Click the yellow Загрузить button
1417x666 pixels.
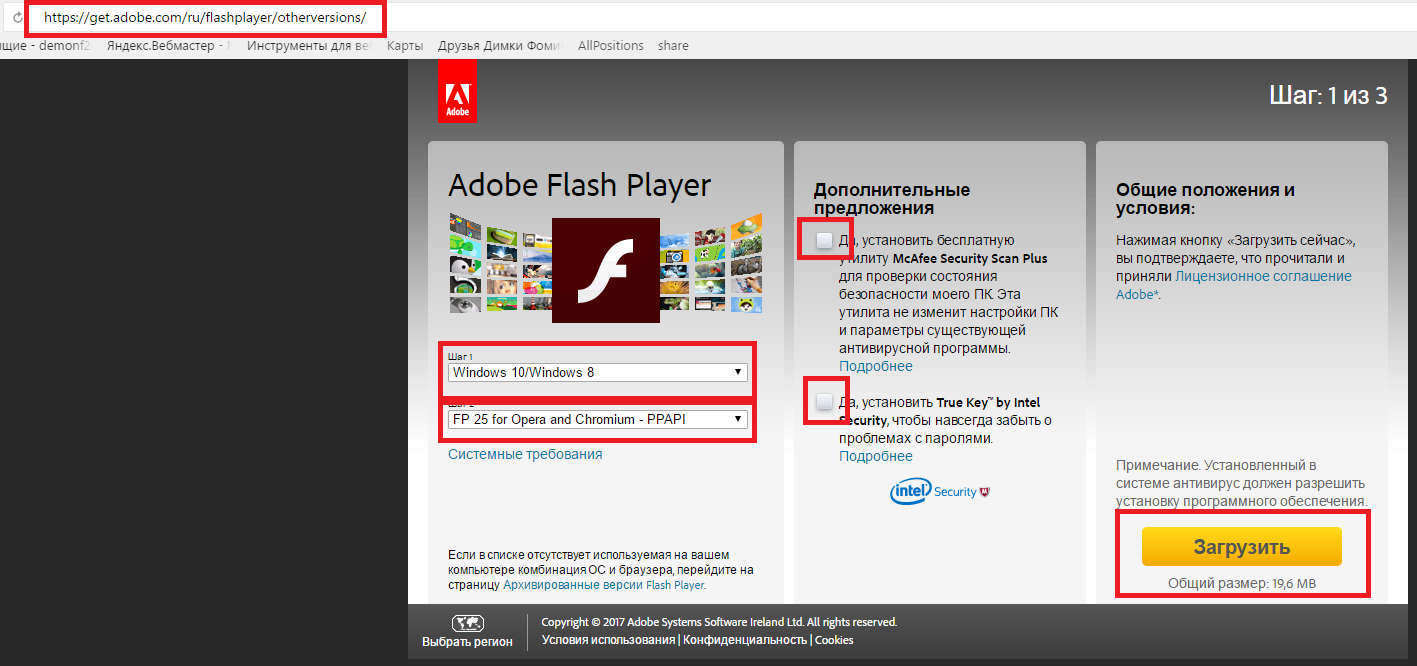point(1242,547)
